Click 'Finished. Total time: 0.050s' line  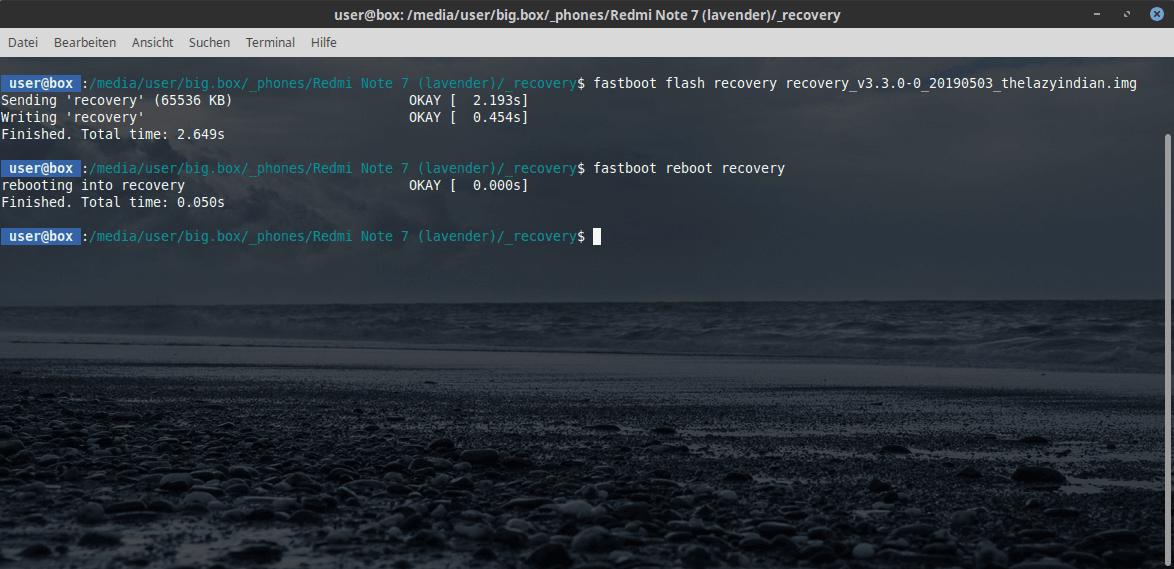(113, 202)
